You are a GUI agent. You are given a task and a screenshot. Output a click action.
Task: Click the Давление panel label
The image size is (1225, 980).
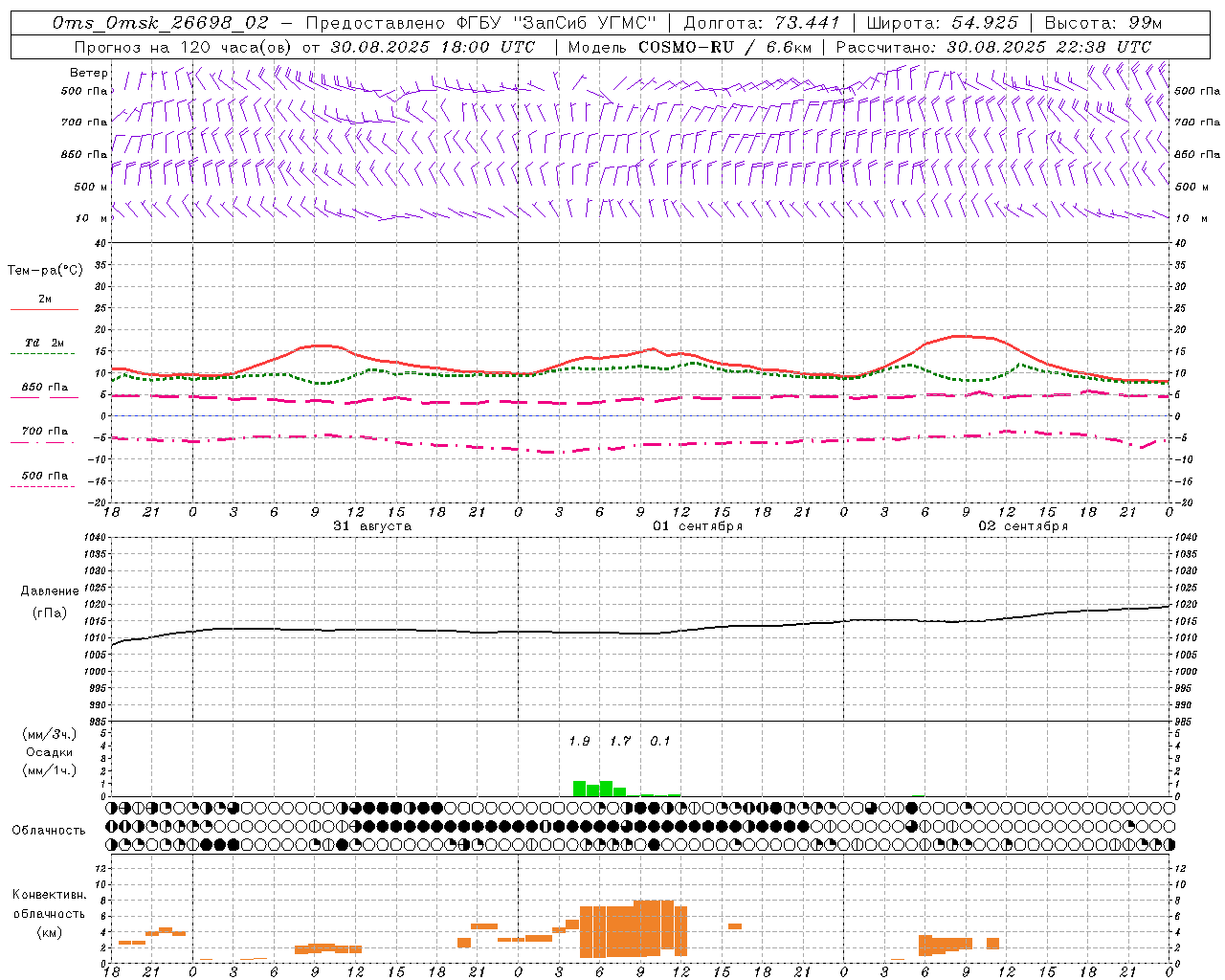[50, 591]
